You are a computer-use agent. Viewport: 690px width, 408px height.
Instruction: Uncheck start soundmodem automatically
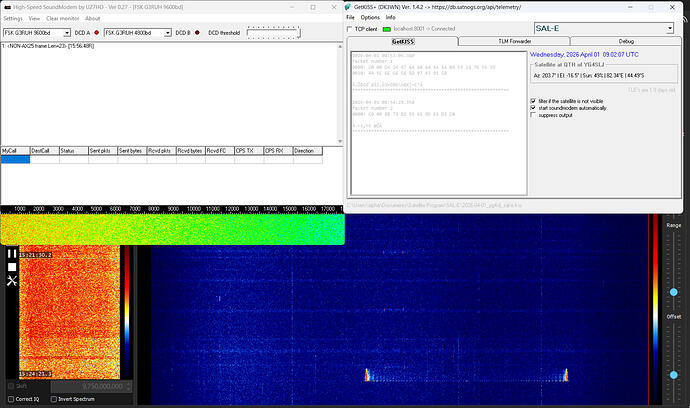click(533, 108)
